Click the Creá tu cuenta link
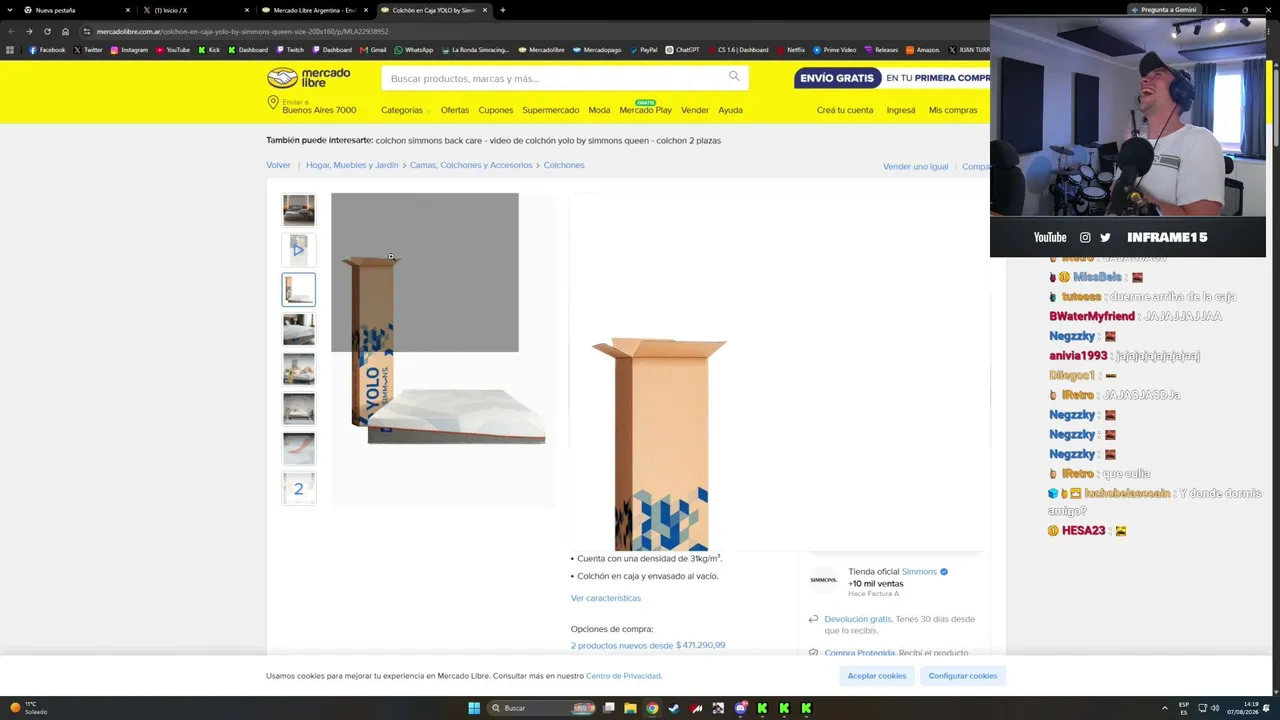 845,110
